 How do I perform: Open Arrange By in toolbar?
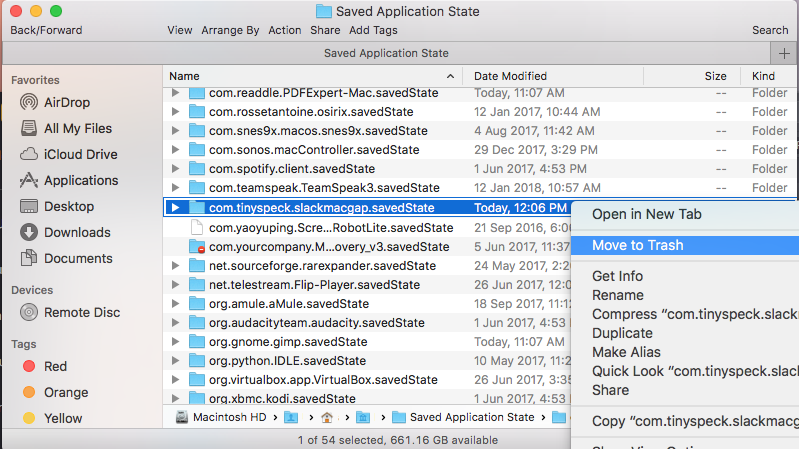coord(230,30)
